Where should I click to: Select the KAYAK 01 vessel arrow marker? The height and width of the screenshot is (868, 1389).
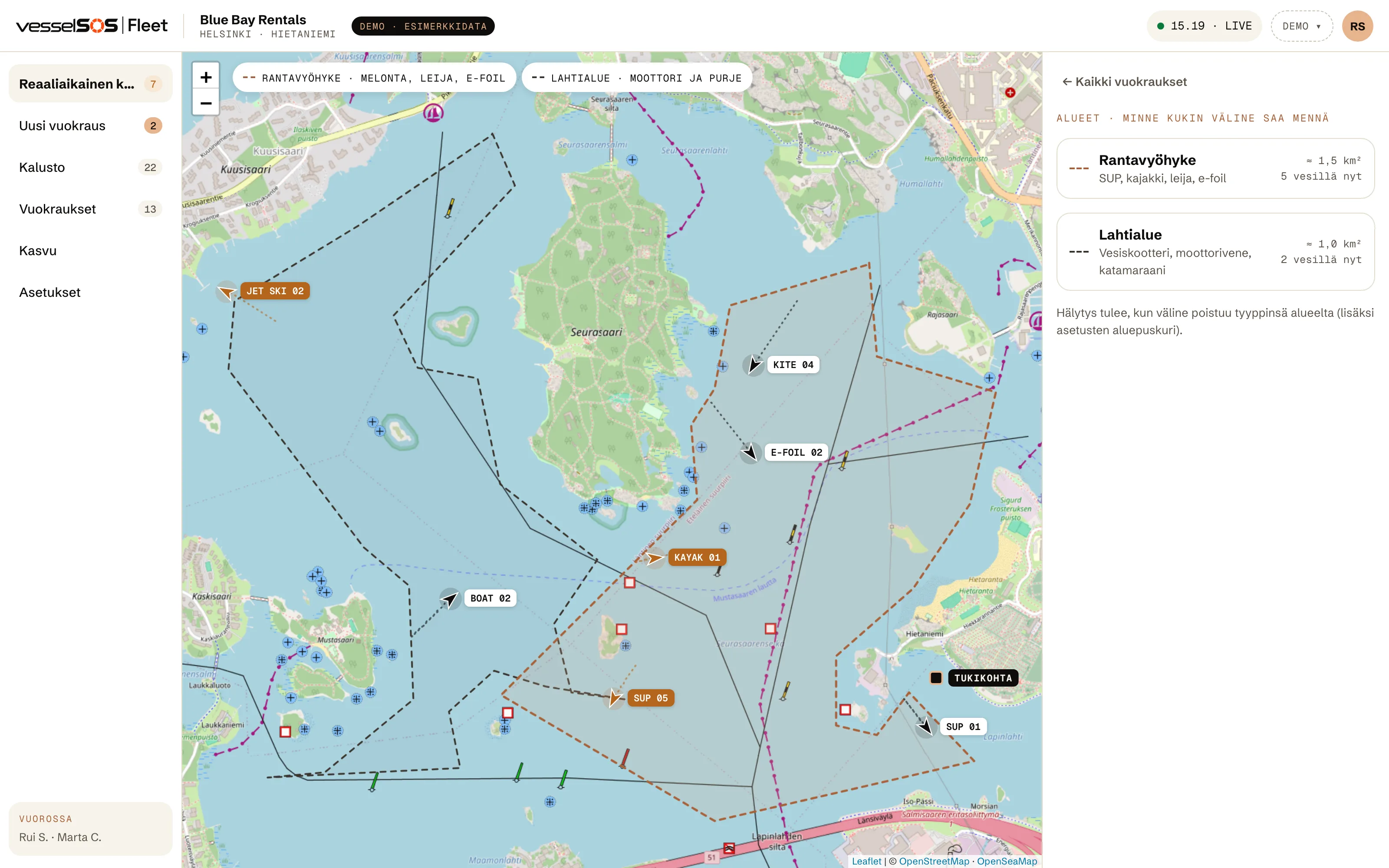(654, 557)
